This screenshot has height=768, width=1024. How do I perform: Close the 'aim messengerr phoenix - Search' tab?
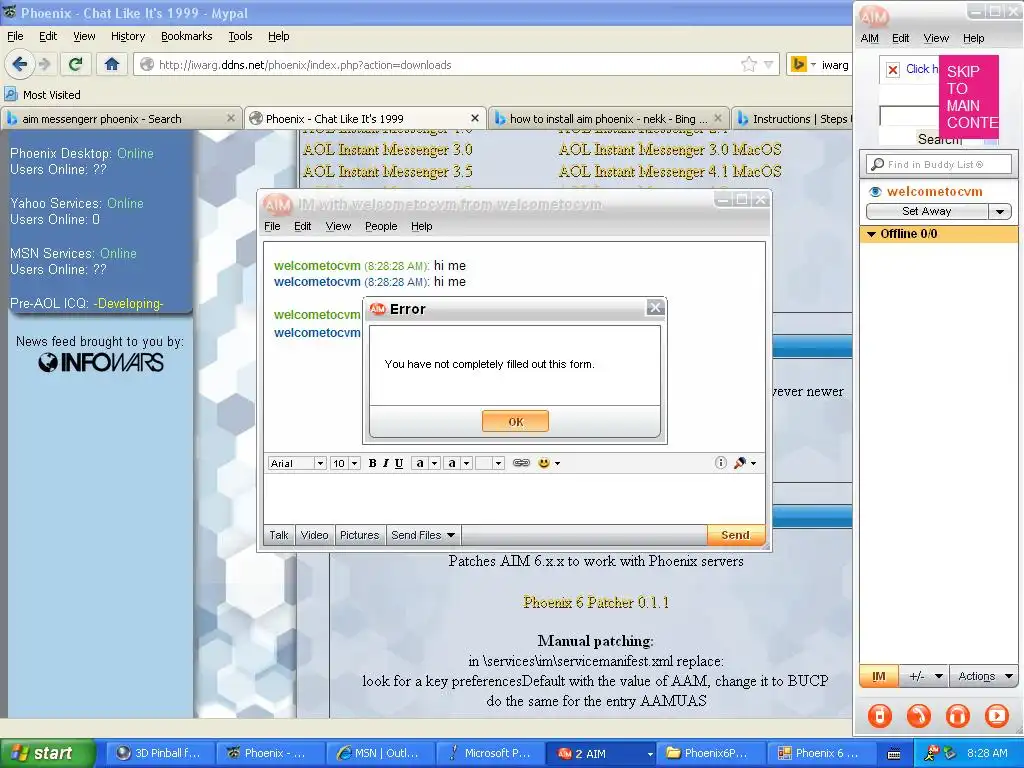click(x=231, y=118)
